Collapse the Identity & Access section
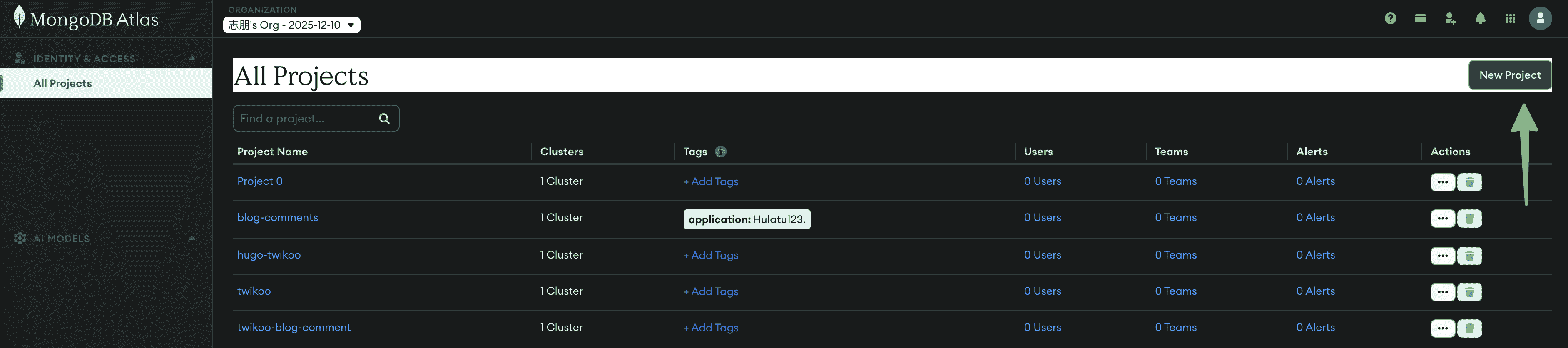 (192, 58)
